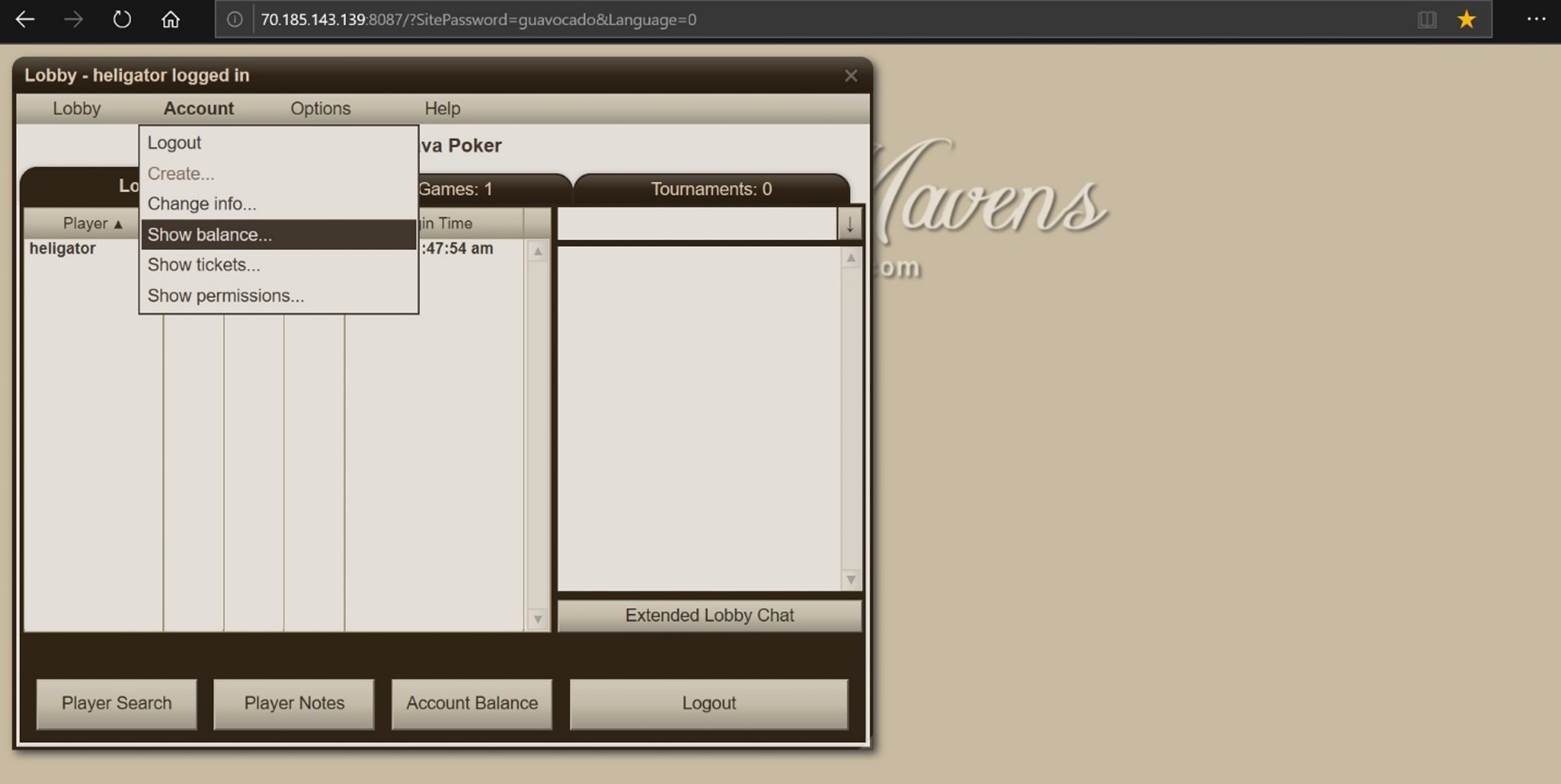The width and height of the screenshot is (1561, 784).
Task: Open the Account Balance dialog
Action: pos(471,703)
